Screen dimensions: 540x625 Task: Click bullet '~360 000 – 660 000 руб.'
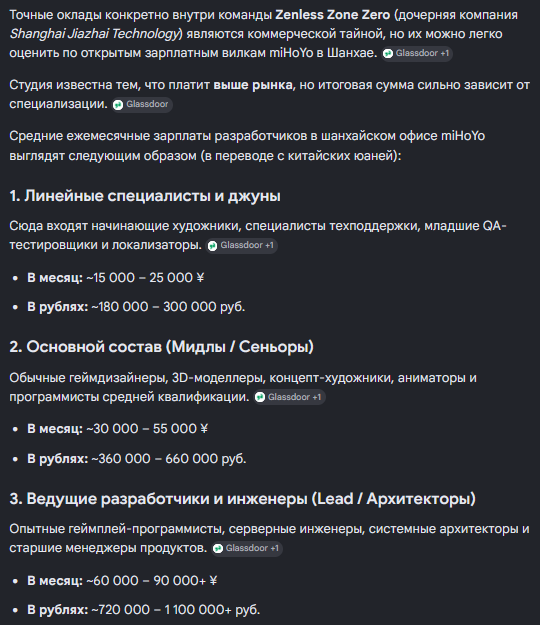(x=169, y=459)
